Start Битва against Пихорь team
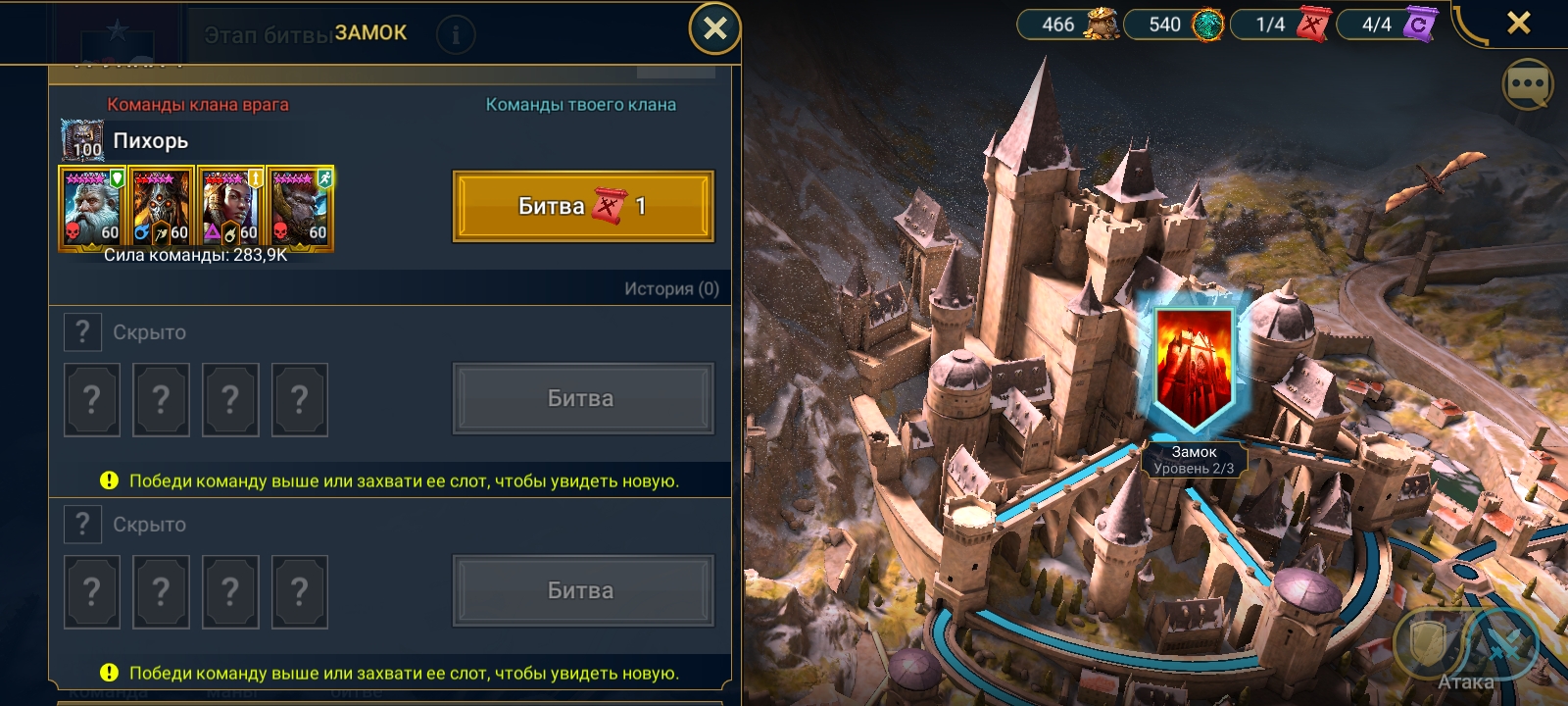 pyautogui.click(x=583, y=206)
